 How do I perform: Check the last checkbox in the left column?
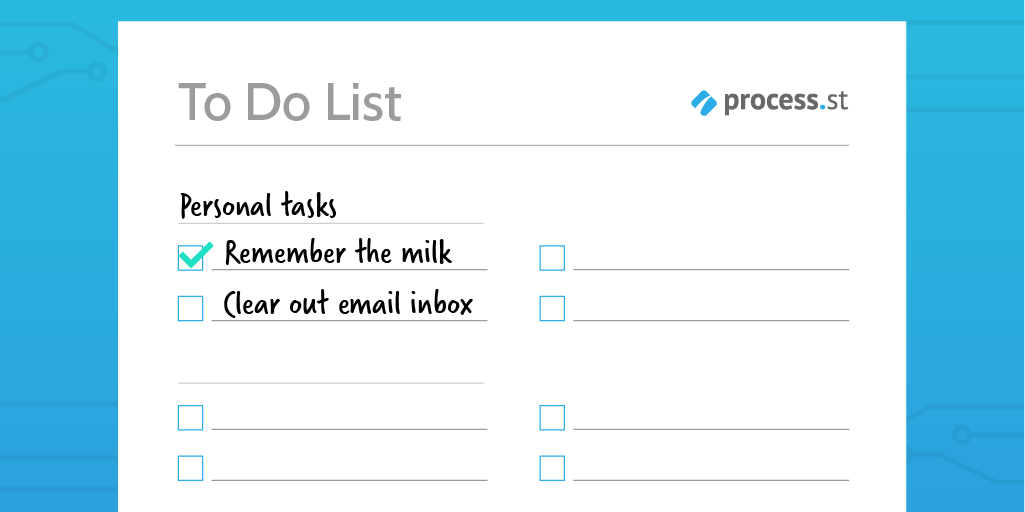[x=190, y=468]
